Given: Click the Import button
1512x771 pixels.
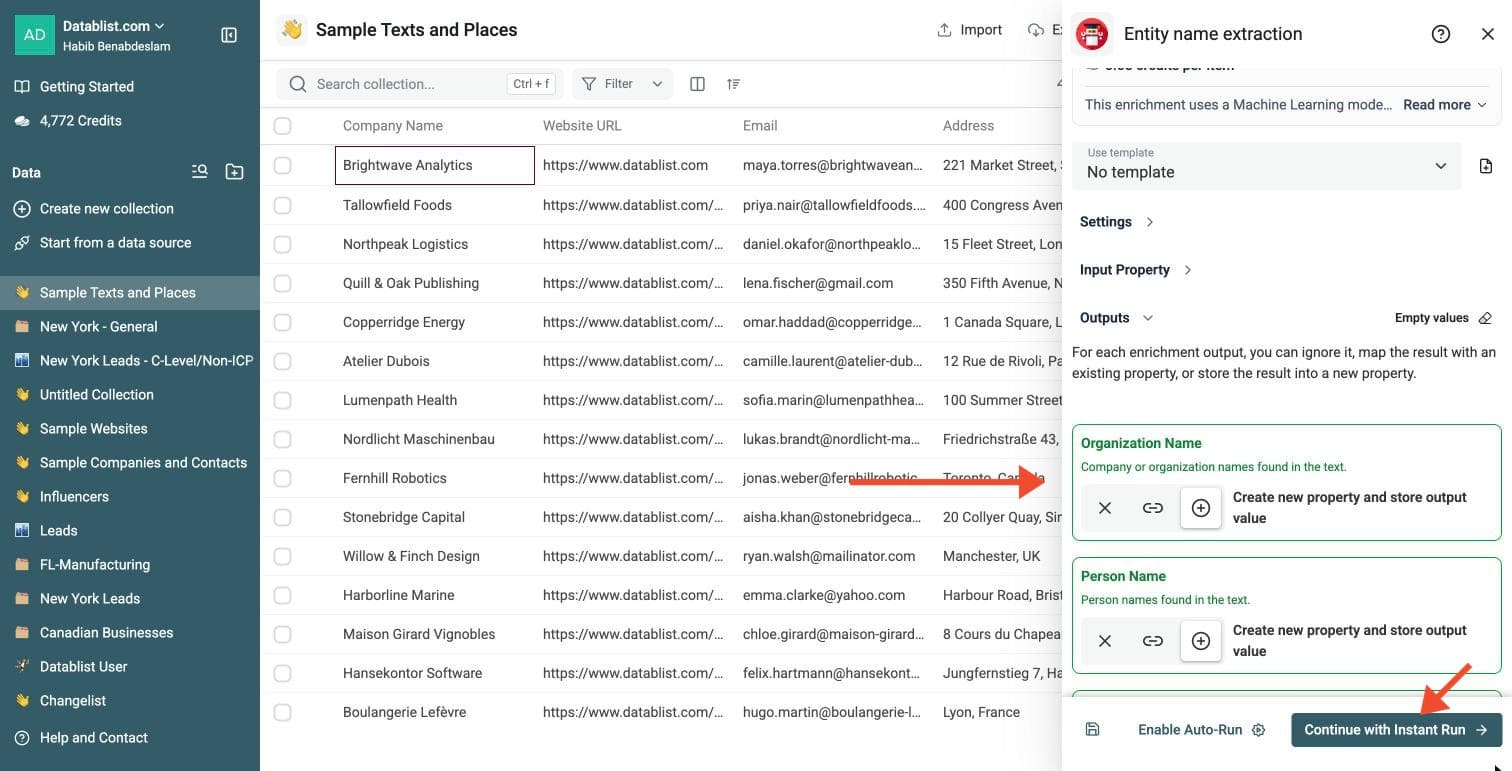Looking at the screenshot, I should (x=969, y=30).
